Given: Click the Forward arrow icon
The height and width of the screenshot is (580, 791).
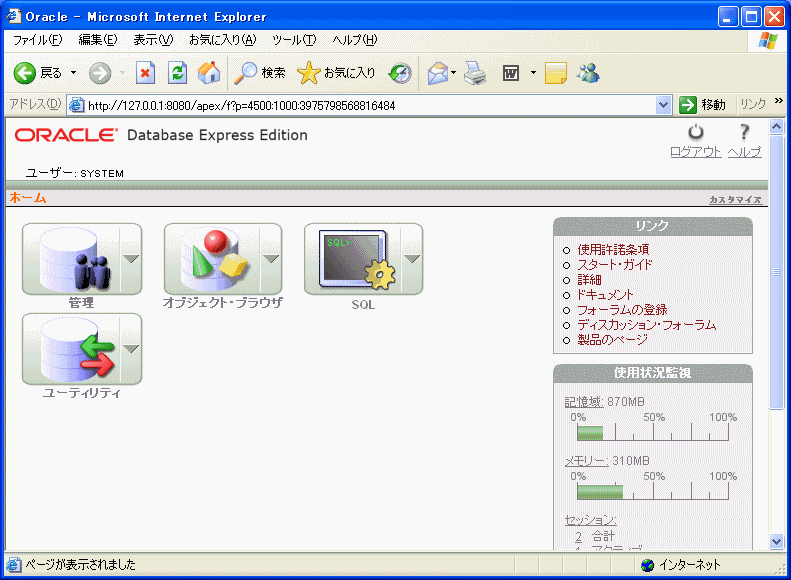Looking at the screenshot, I should 100,73.
